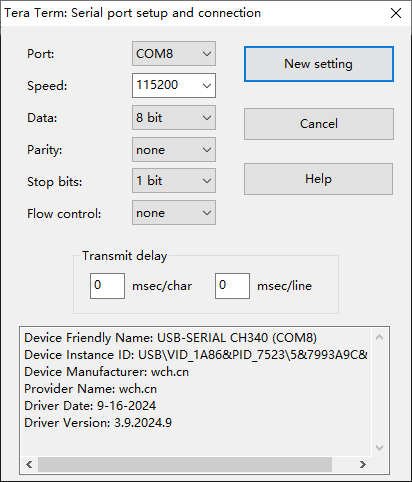Open the Port dropdown showing COM8
Screen dimensions: 412x482
(x=174, y=54)
